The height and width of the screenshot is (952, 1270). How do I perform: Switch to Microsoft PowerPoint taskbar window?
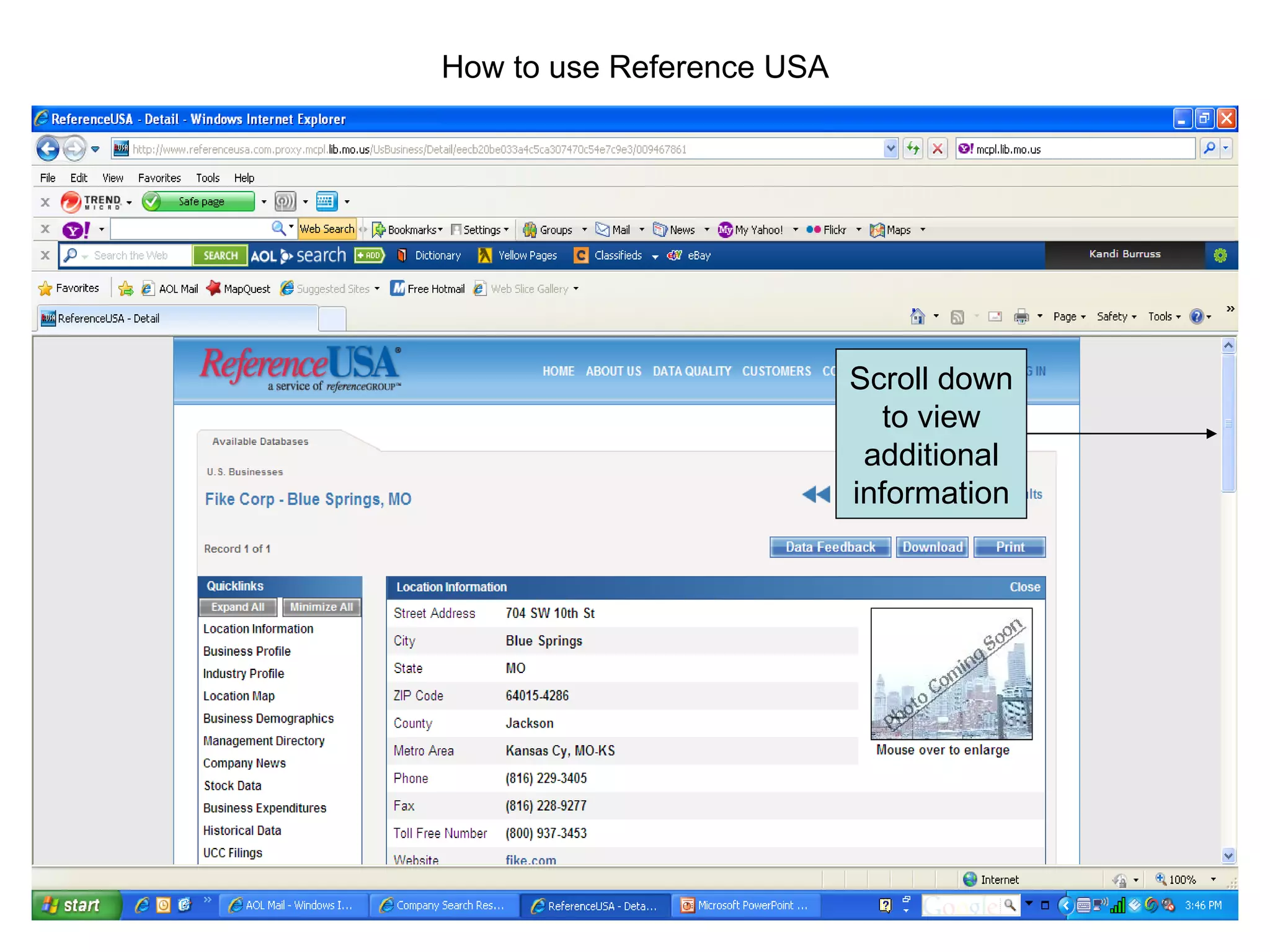point(745,906)
